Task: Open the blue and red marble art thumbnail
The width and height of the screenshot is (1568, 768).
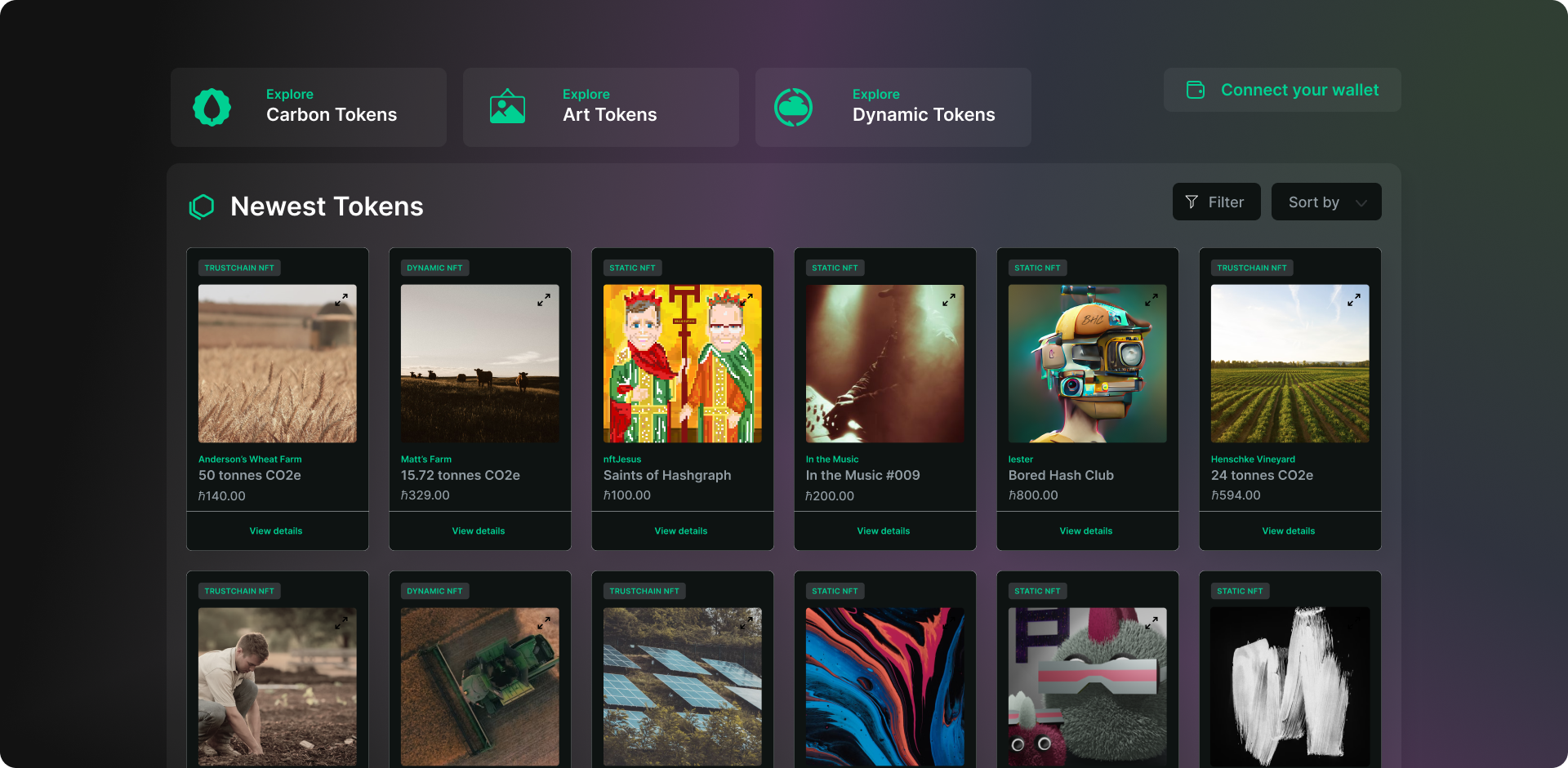Action: coord(885,686)
